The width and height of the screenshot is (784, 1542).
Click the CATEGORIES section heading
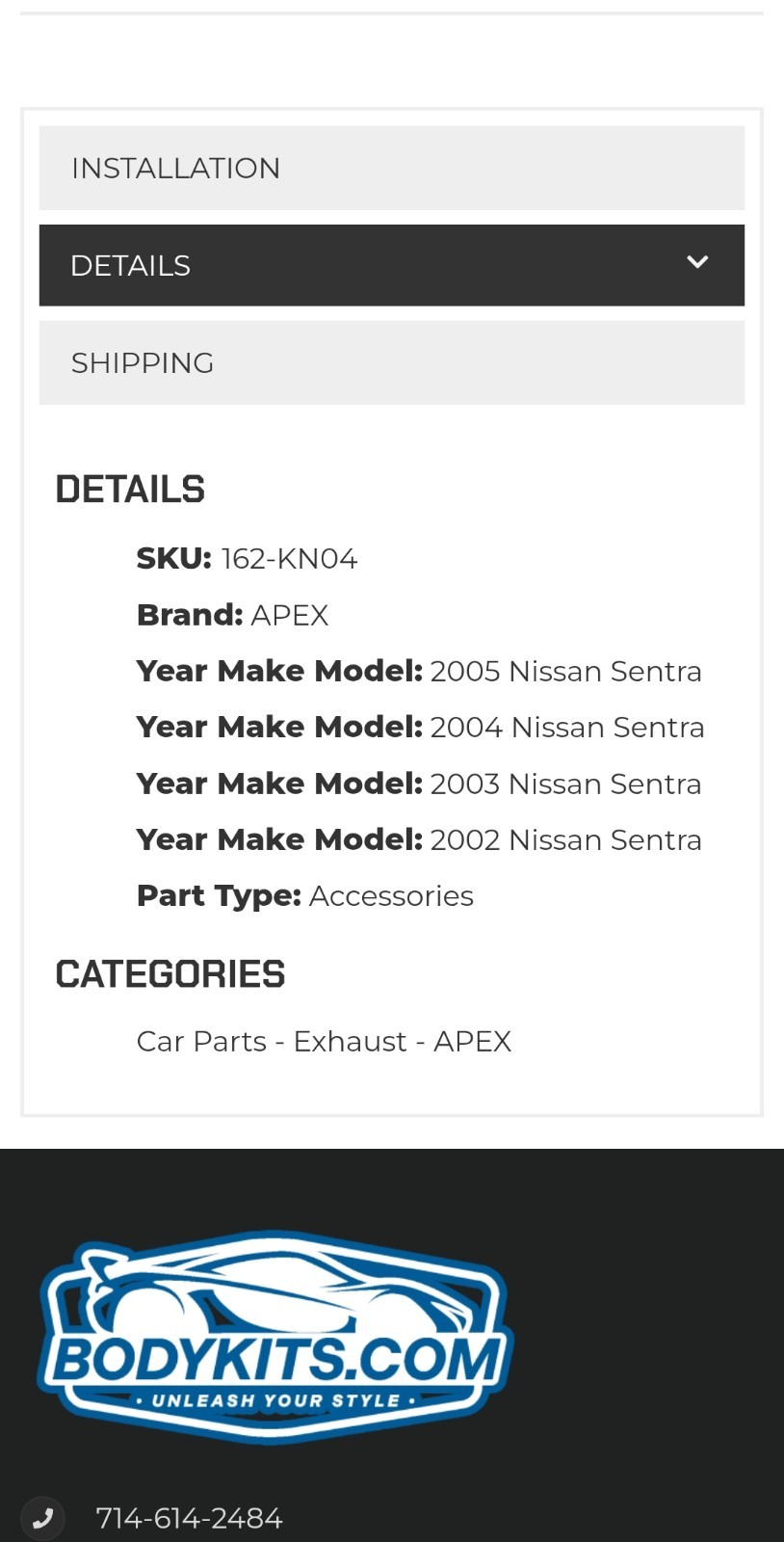(x=170, y=974)
